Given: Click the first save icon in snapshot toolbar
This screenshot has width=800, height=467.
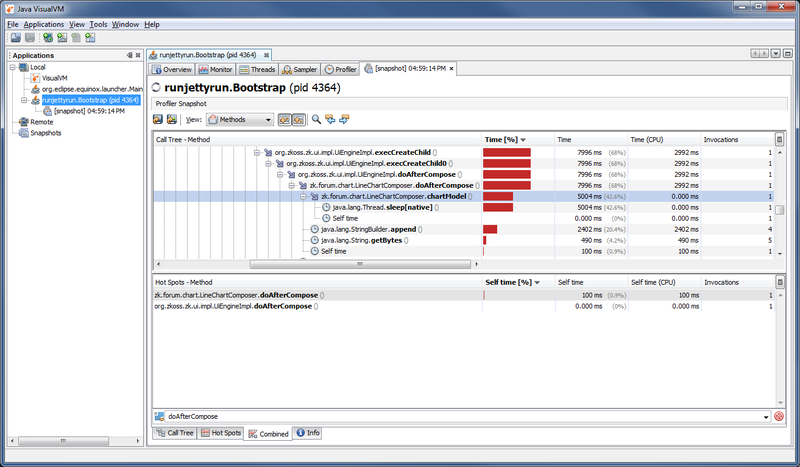Looking at the screenshot, I should [x=158, y=119].
